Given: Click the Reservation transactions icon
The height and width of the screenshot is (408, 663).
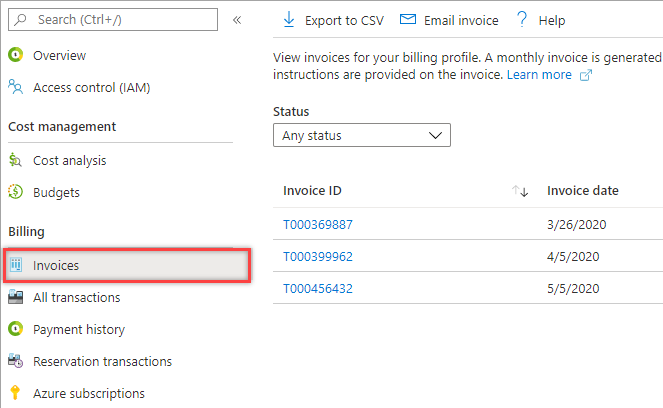Looking at the screenshot, I should [x=15, y=361].
